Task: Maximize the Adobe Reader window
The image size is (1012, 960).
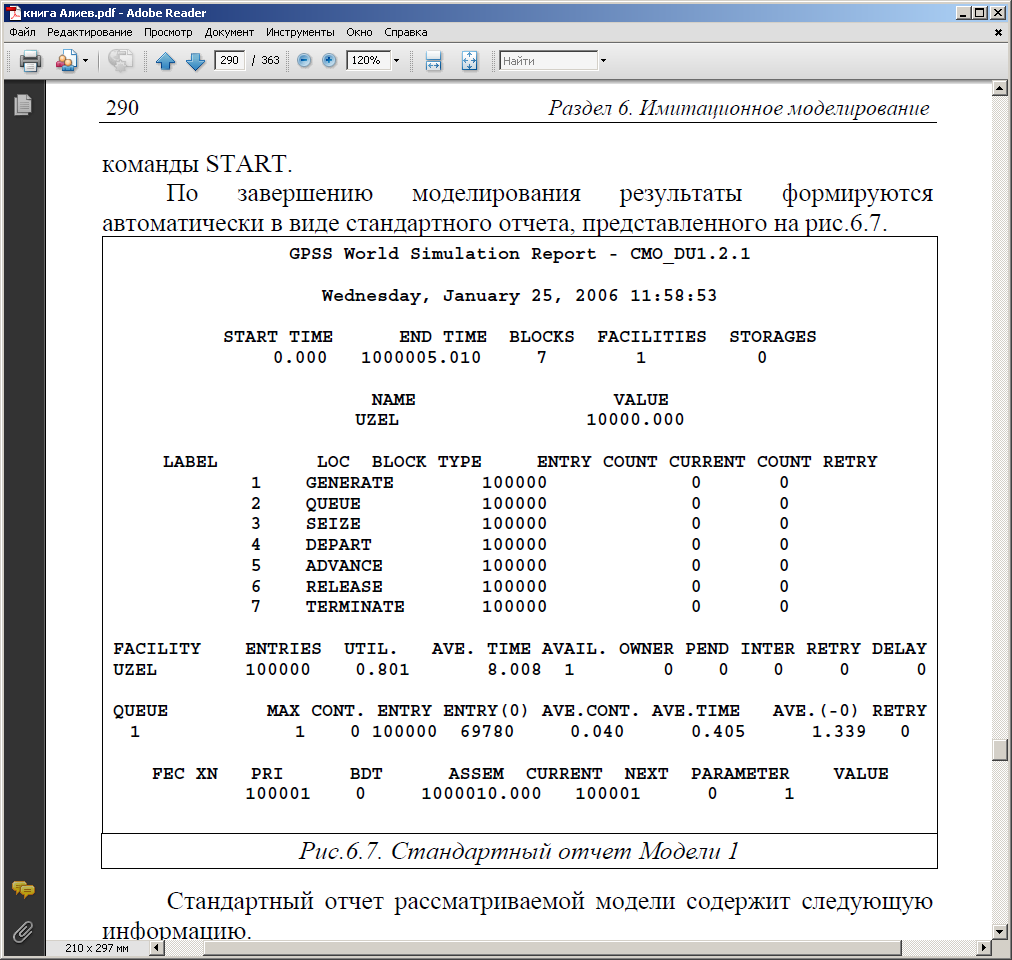Action: click(x=979, y=13)
